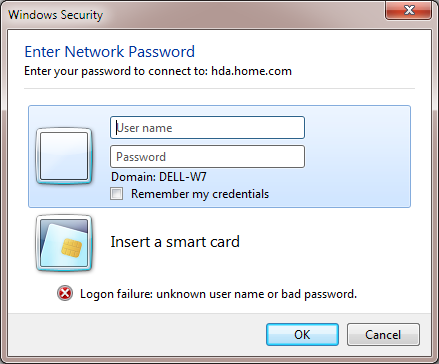This screenshot has height=364, width=439.
Task: Click the blank user account picture tile
Action: (64, 156)
